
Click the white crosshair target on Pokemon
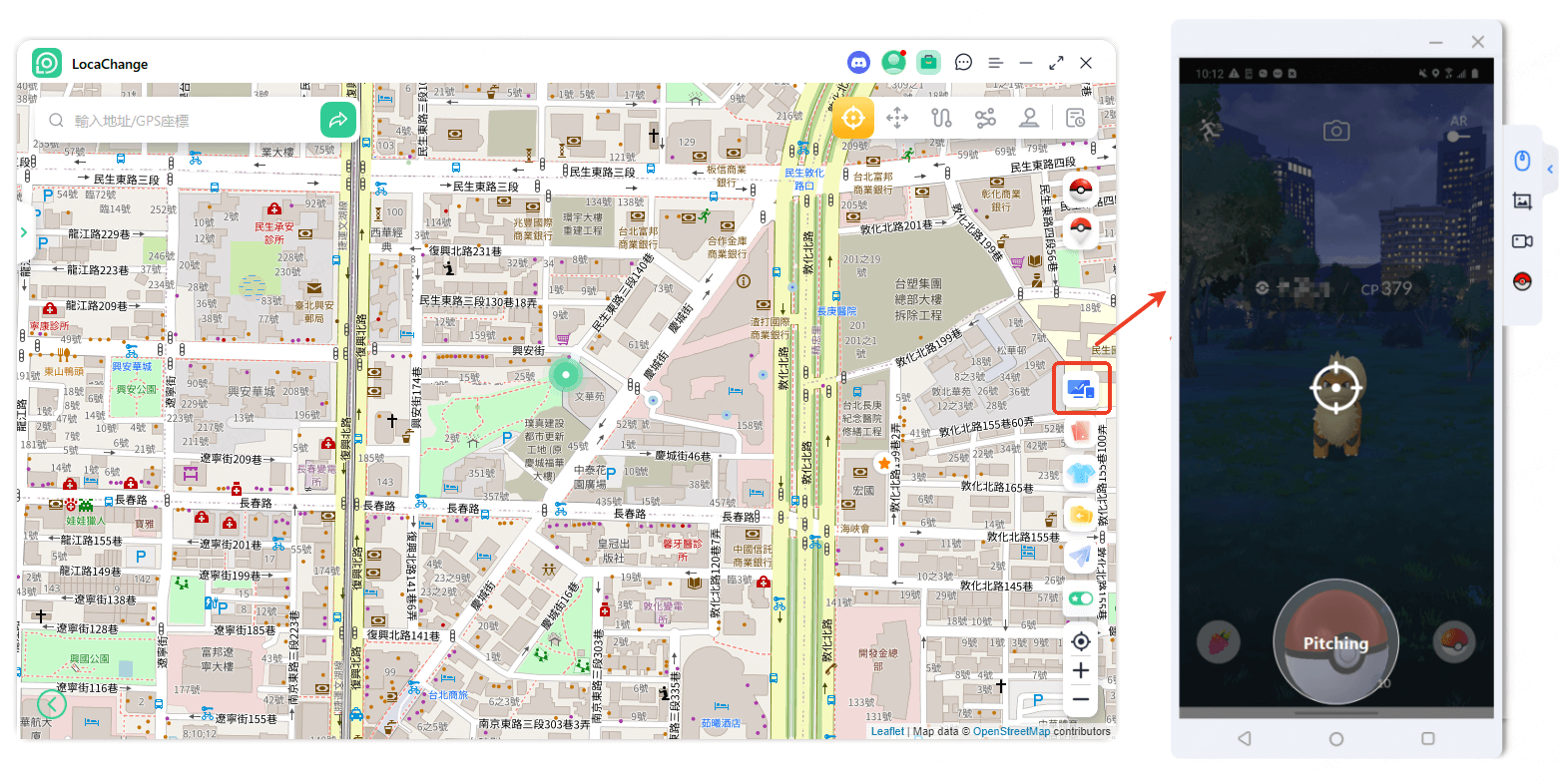(x=1336, y=387)
